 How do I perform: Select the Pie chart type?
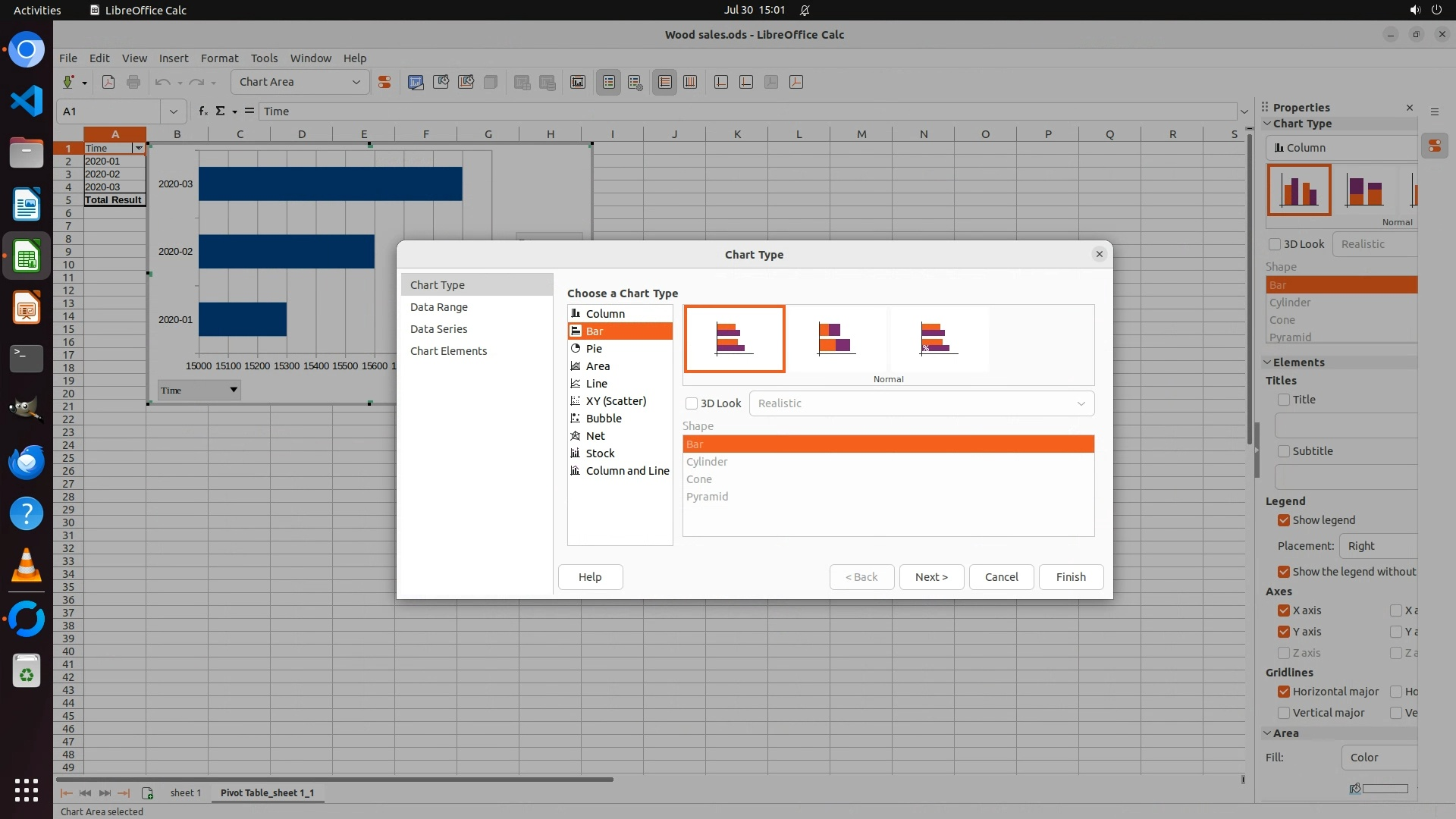pos(594,349)
